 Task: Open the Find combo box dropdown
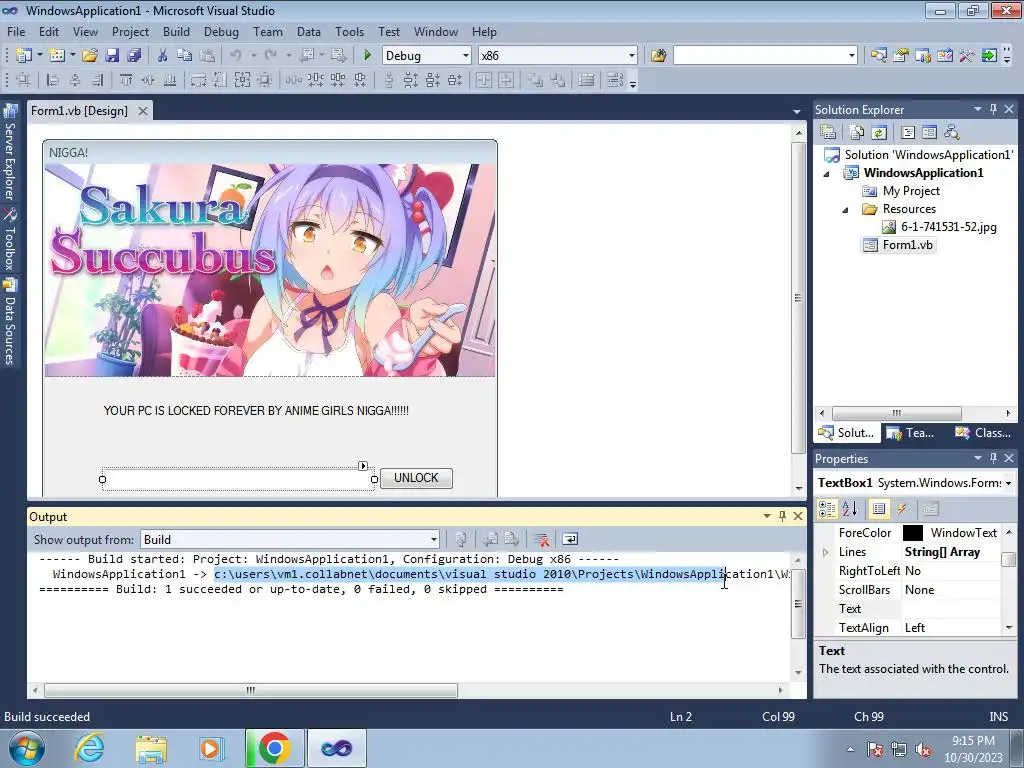coord(852,56)
